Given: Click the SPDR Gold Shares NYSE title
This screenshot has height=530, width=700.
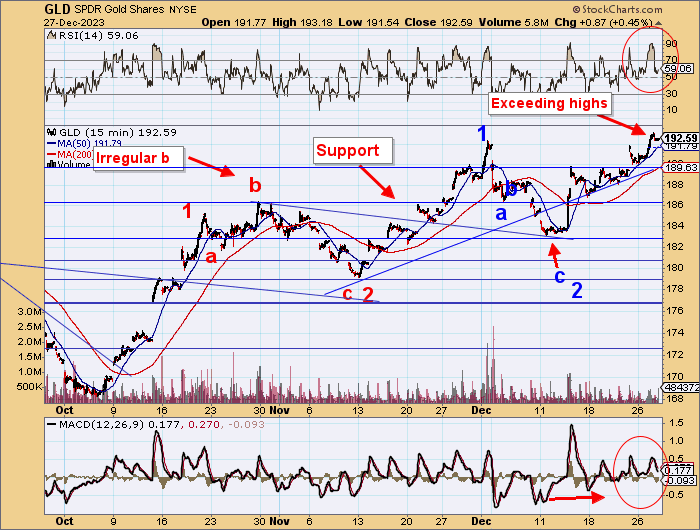Looking at the screenshot, I should coord(136,9).
